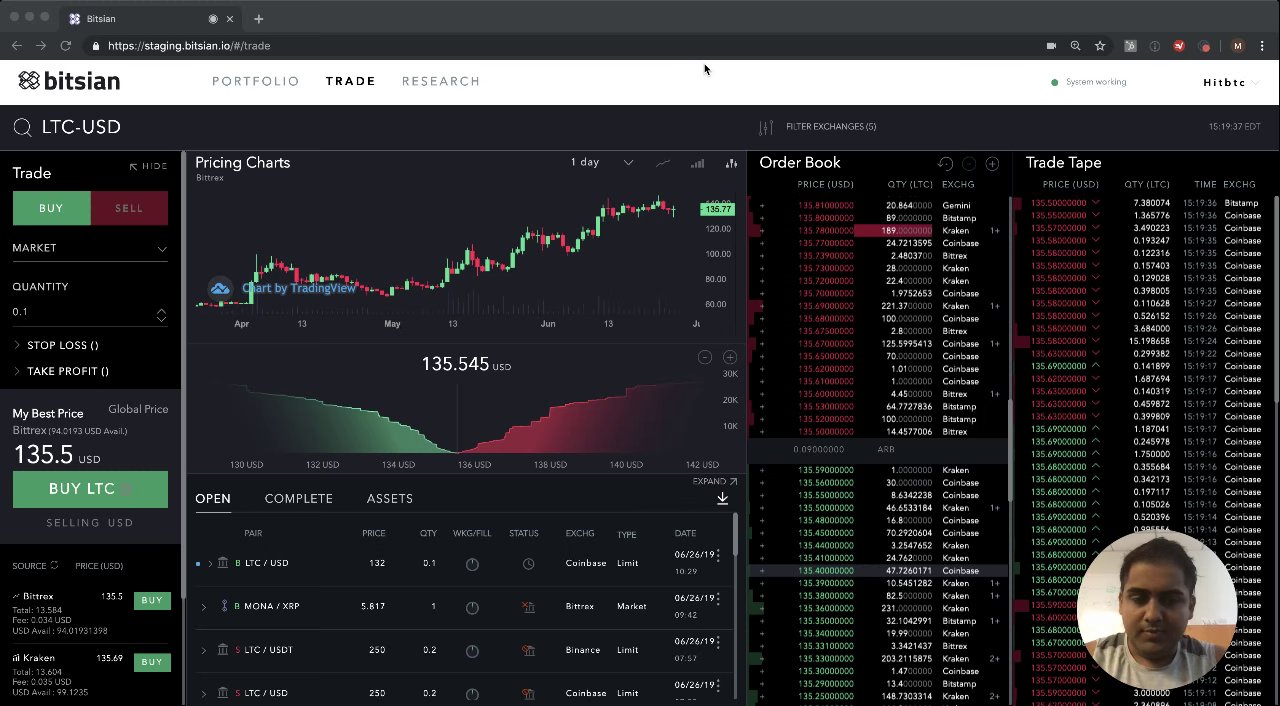Expand the STOP LOSS section
This screenshot has height=706, width=1280.
[56, 345]
